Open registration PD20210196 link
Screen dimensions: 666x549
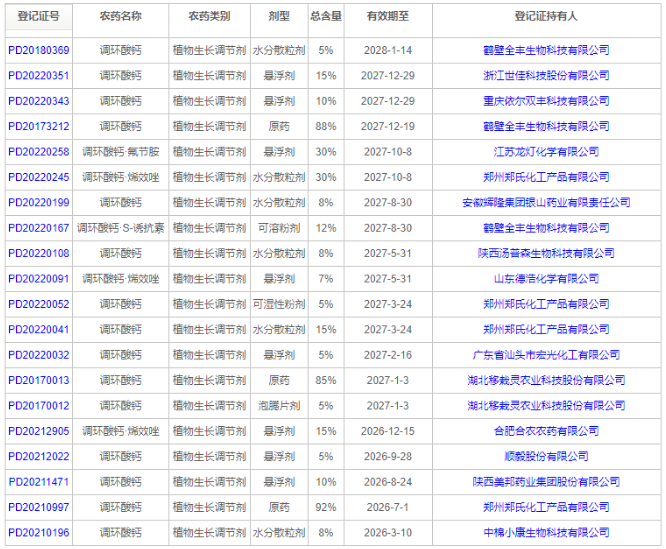click(39, 533)
